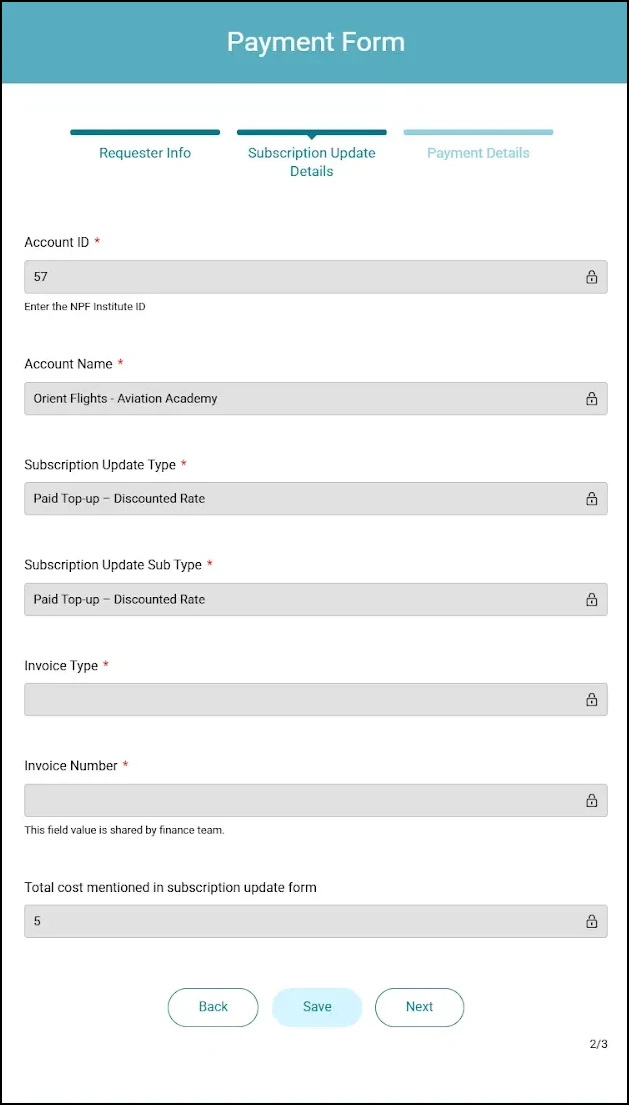Go to the Requester Info step
Screen dimensions: 629x1105
(x=145, y=153)
